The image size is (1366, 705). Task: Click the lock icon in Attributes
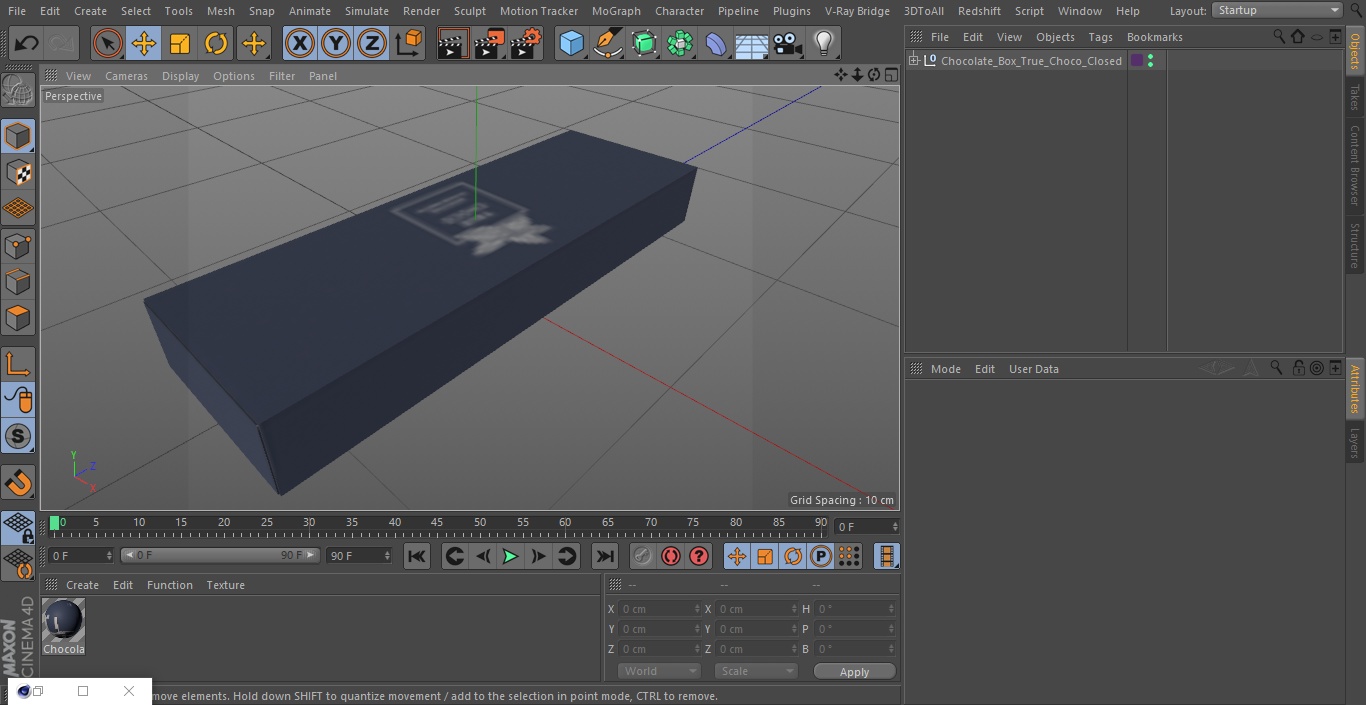(x=1298, y=368)
